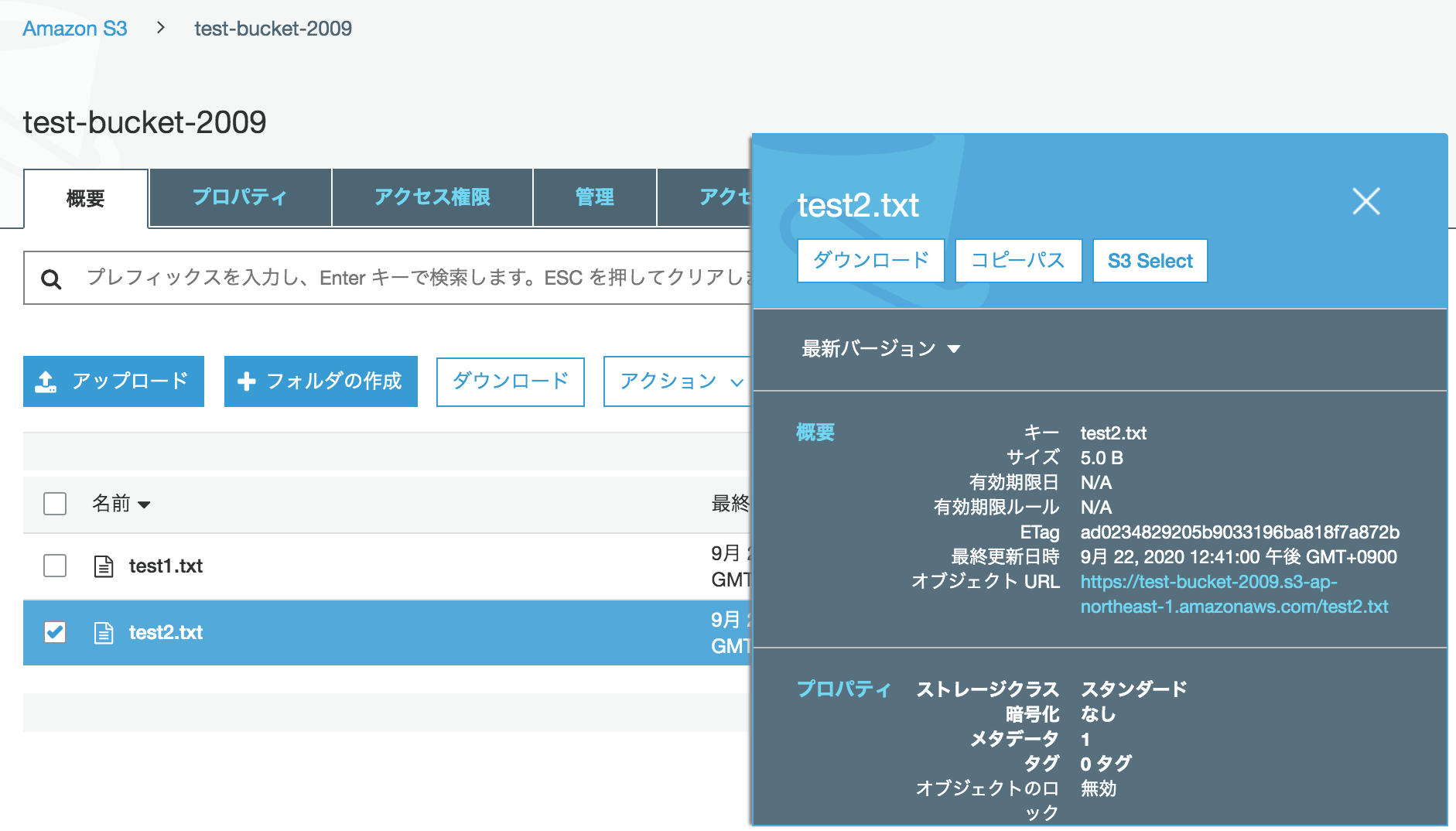Click the フォルダの作成 button
The width and height of the screenshot is (1456, 831).
coord(321,381)
